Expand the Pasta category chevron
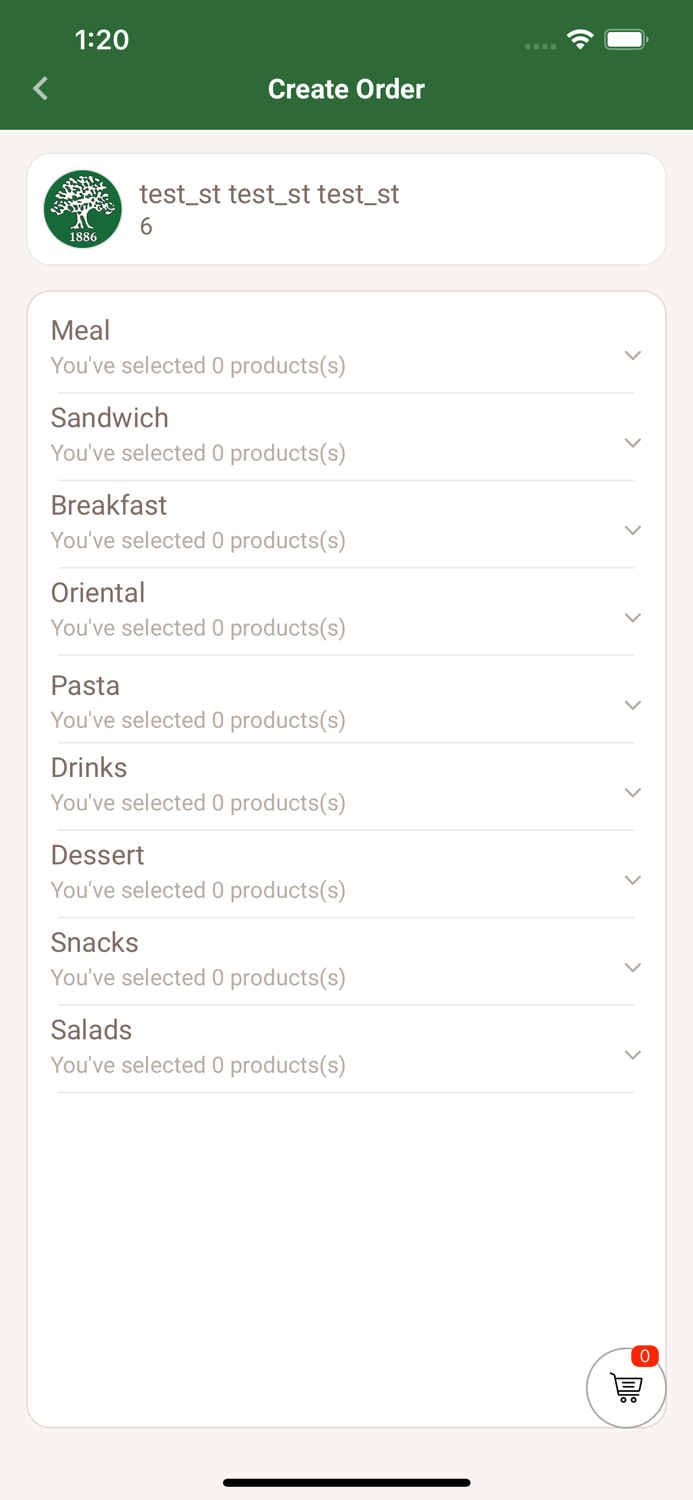Image resolution: width=693 pixels, height=1500 pixels. click(632, 705)
